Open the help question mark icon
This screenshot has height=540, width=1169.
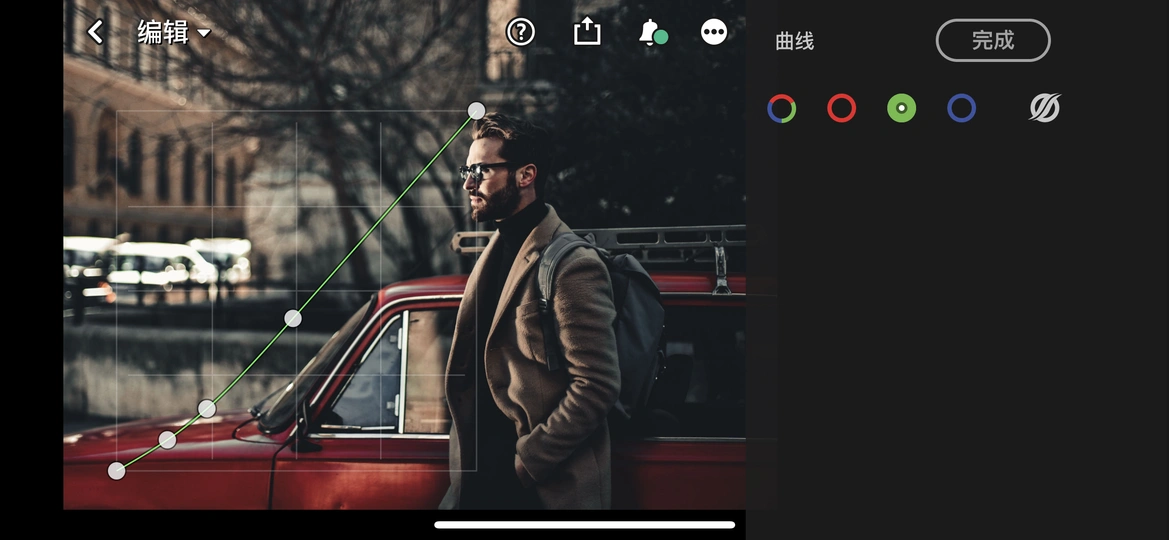click(520, 32)
